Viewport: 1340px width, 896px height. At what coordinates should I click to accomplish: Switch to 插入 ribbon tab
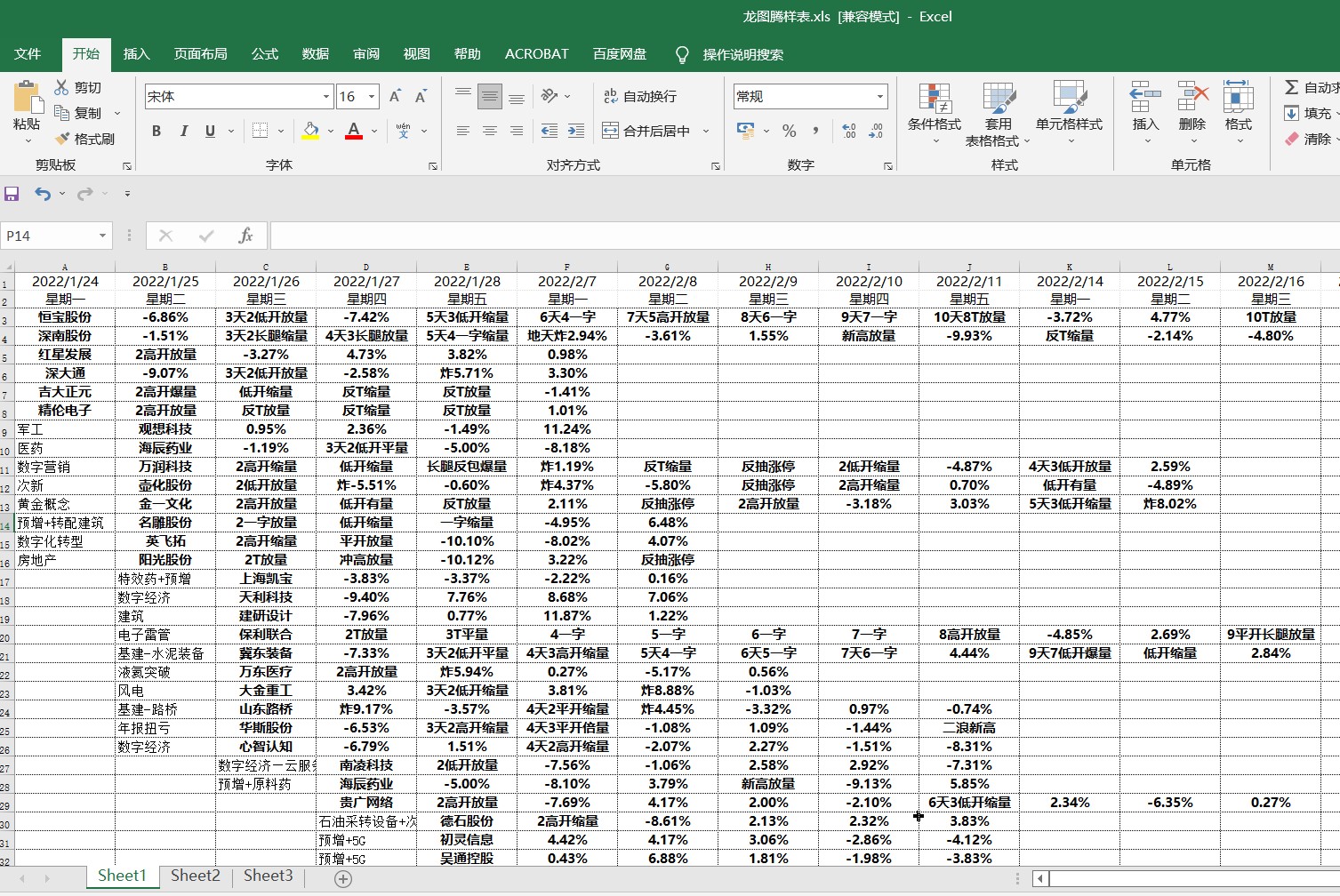(x=136, y=54)
